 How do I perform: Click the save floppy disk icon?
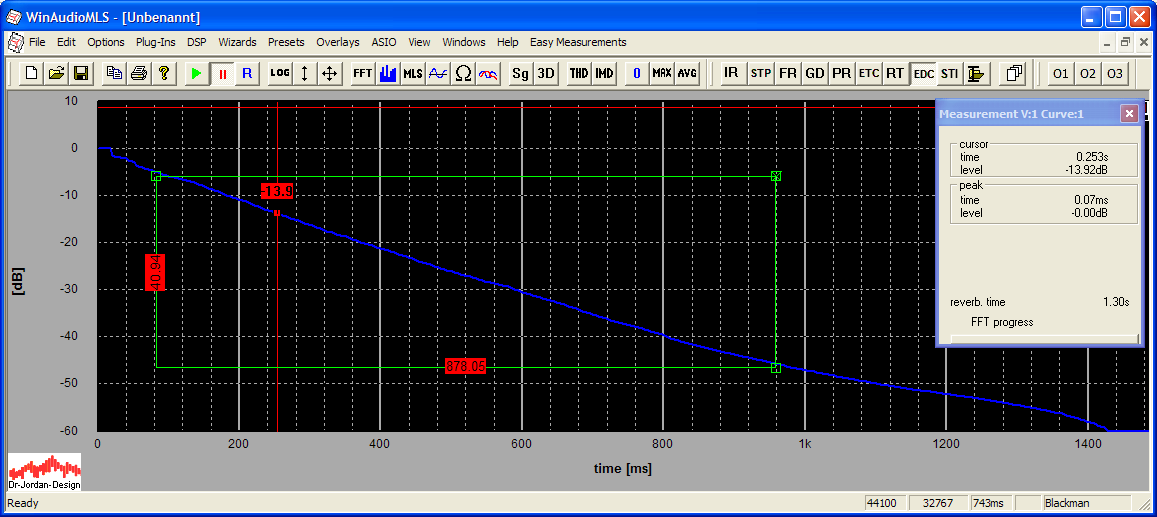tap(81, 73)
